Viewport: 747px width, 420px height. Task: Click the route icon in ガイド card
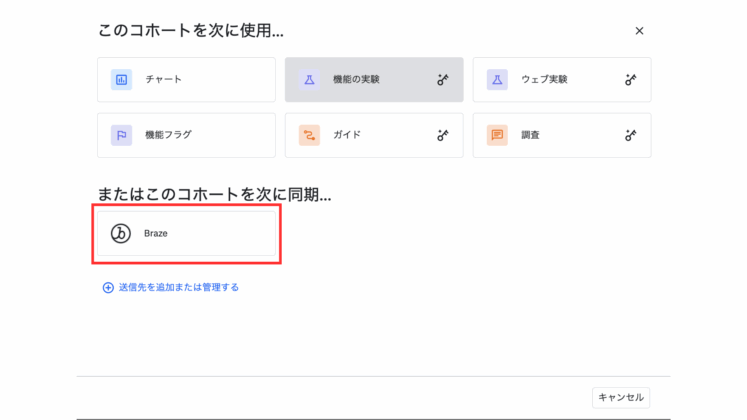click(309, 135)
